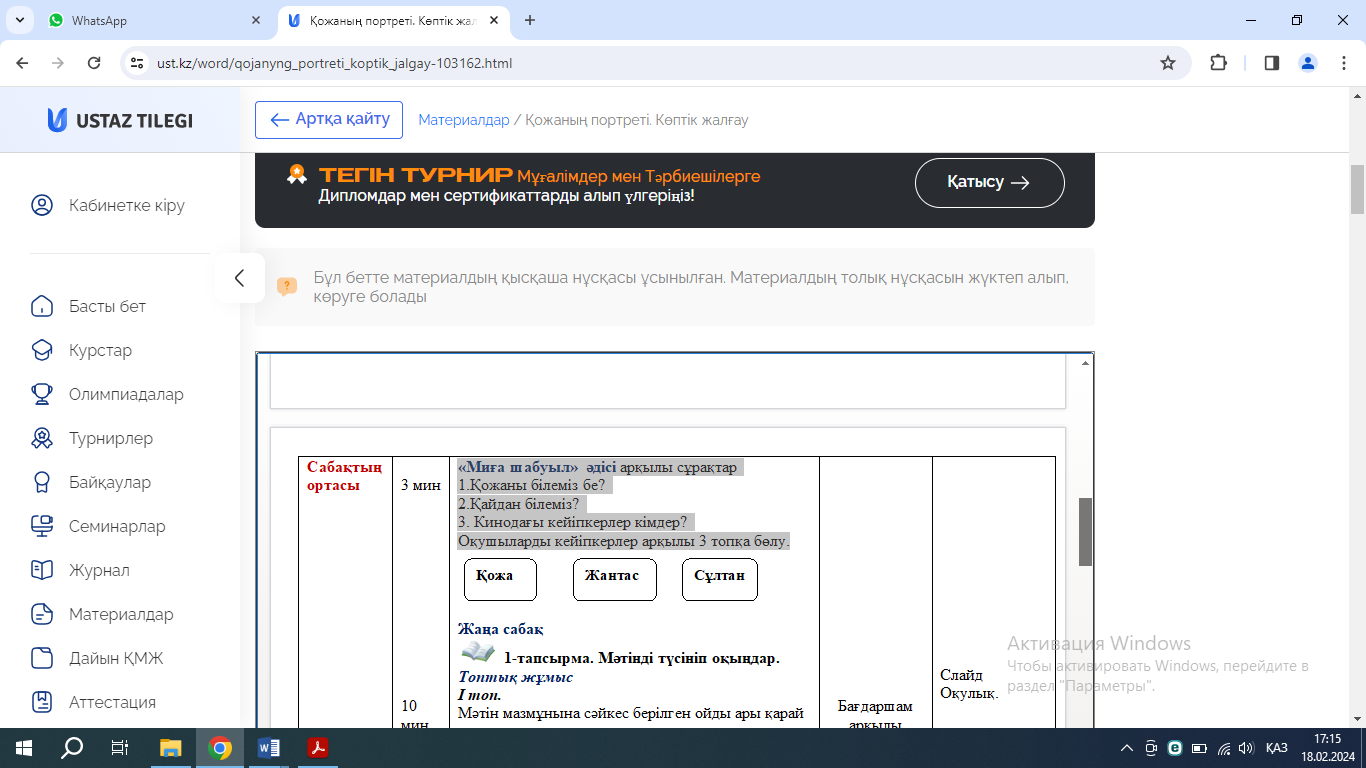Click the Артқа қайту button

click(329, 120)
